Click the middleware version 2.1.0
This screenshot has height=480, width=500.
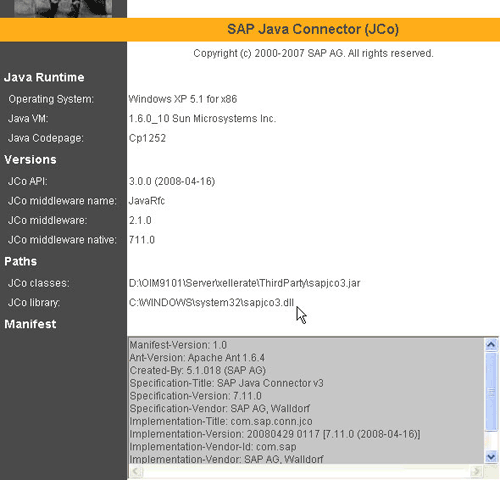(x=140, y=220)
